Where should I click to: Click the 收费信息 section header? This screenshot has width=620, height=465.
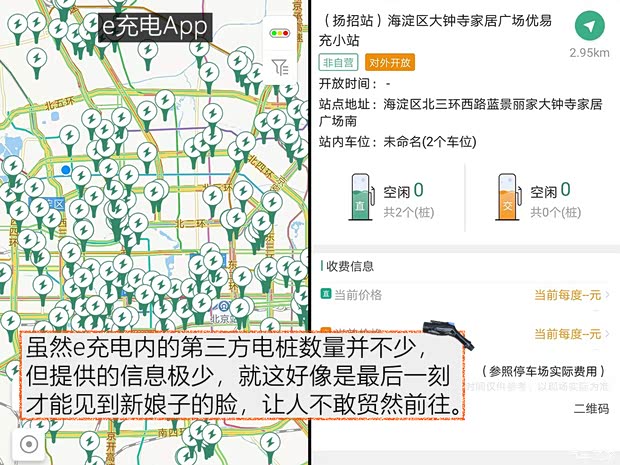pos(349,266)
